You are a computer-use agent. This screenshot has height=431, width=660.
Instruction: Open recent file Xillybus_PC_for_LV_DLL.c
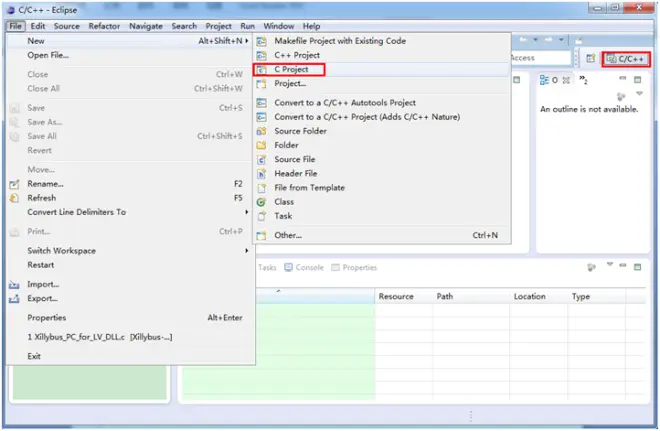tap(129, 337)
